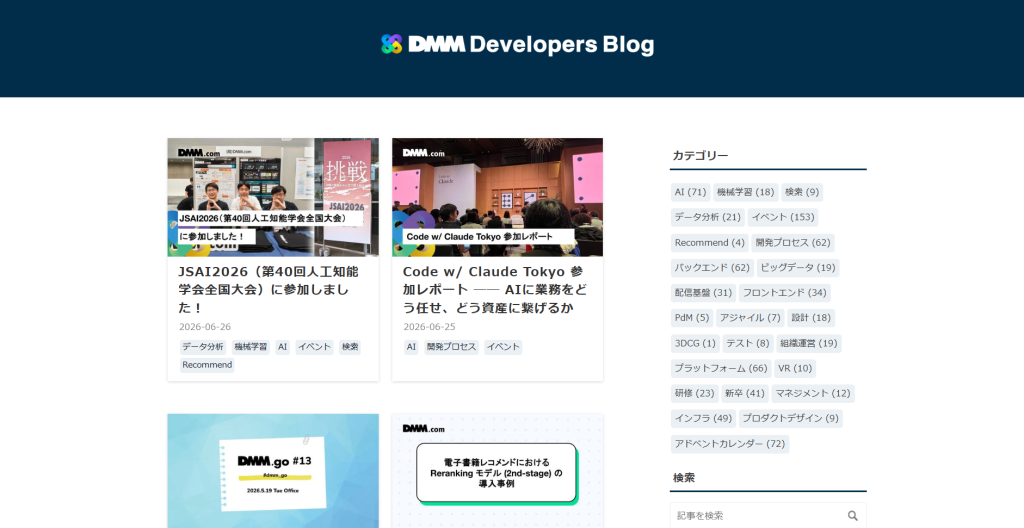Select the Recommend (4) category tag
The image size is (1024, 528).
tap(709, 242)
